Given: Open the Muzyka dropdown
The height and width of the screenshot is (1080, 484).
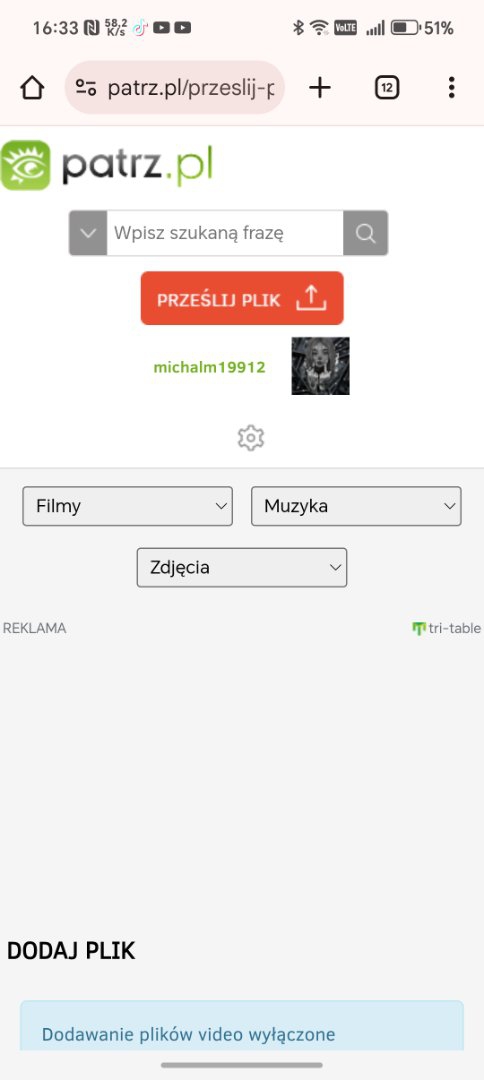Looking at the screenshot, I should pos(356,506).
